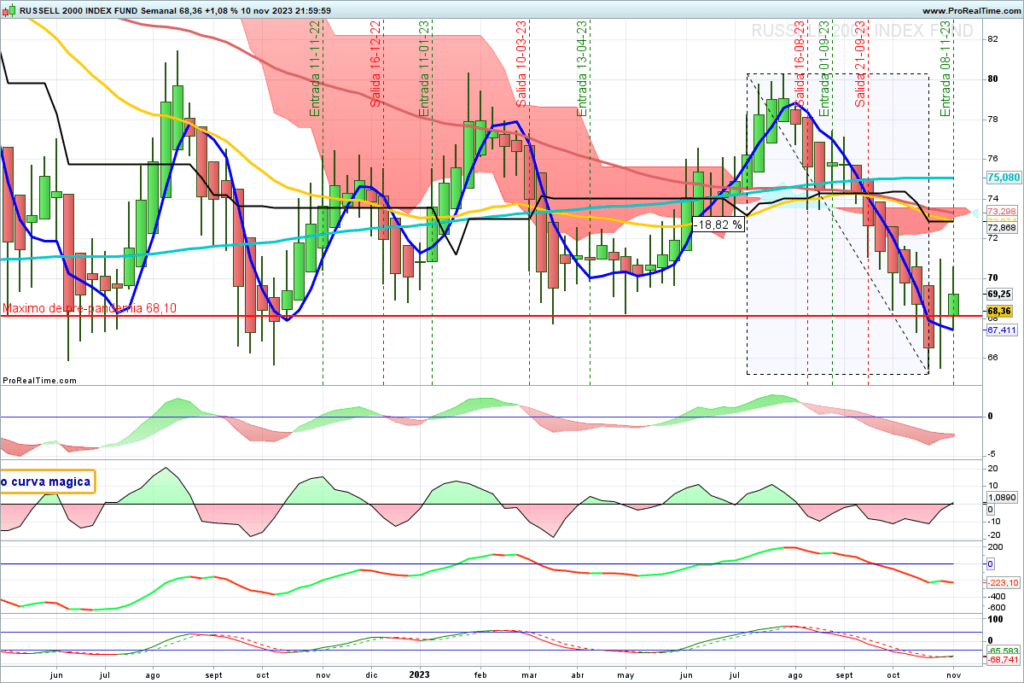The width and height of the screenshot is (1024, 683).
Task: Select the Entrada 01-09-23 marker label
Action: pyautogui.click(x=824, y=69)
